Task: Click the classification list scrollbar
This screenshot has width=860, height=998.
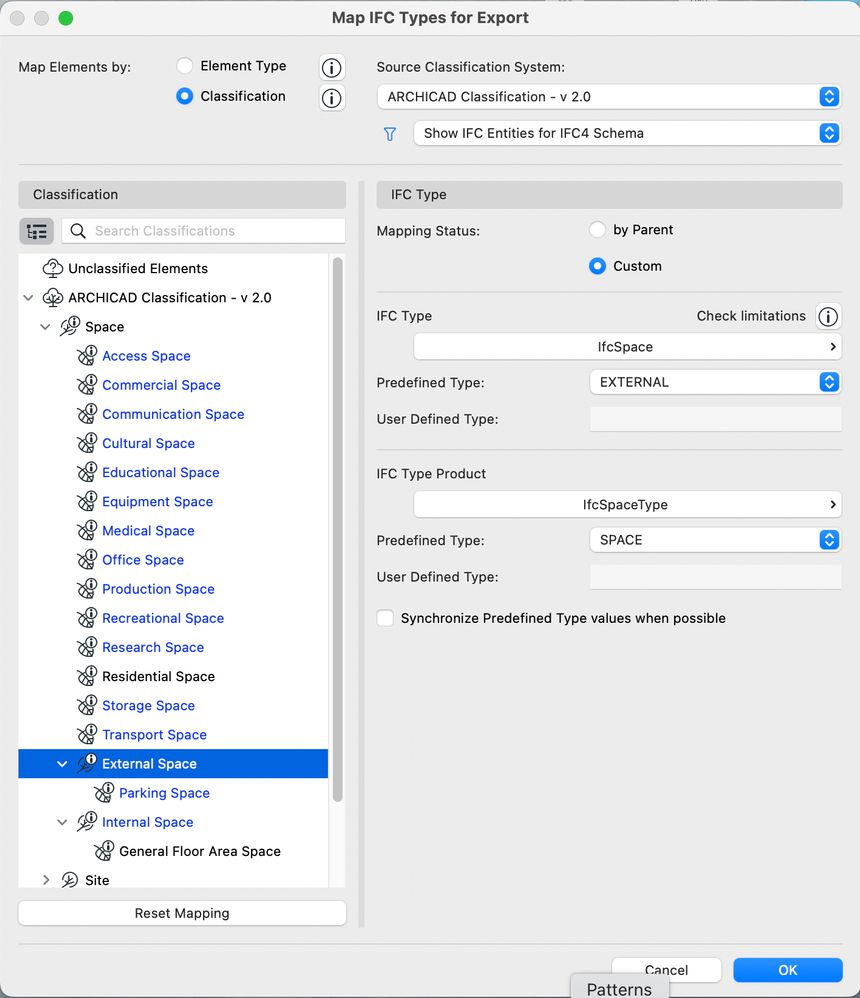Action: [x=337, y=530]
